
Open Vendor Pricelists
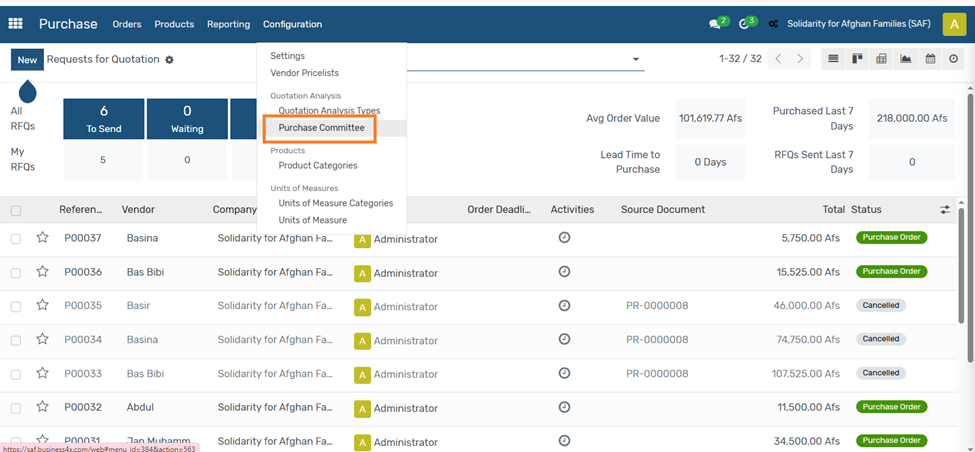[305, 73]
